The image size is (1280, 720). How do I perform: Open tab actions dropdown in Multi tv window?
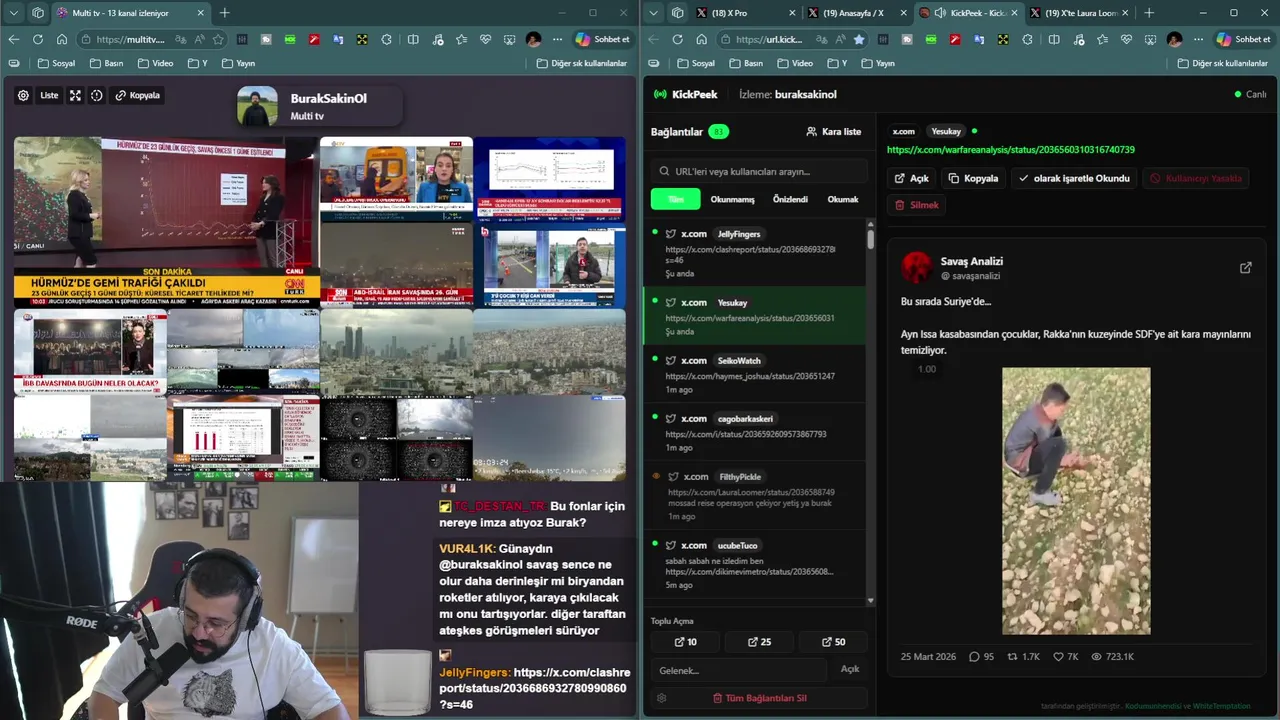(x=14, y=13)
